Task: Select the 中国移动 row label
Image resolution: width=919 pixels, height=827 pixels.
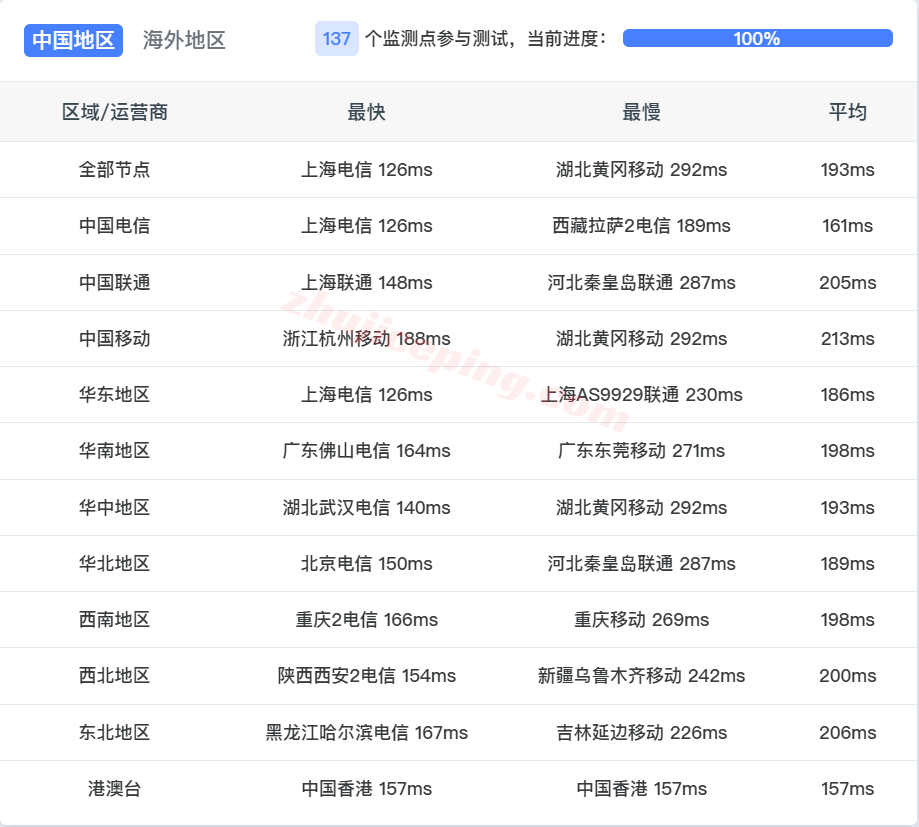Action: 114,339
